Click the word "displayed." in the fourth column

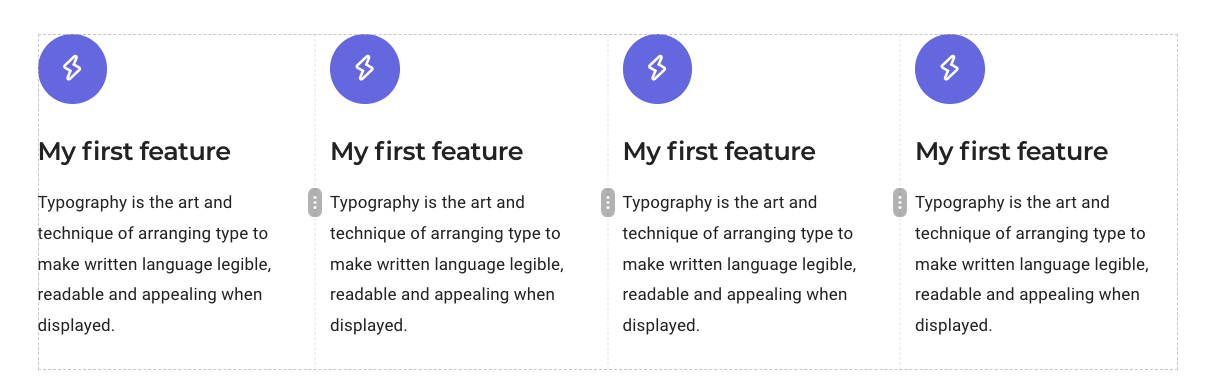[x=953, y=325]
